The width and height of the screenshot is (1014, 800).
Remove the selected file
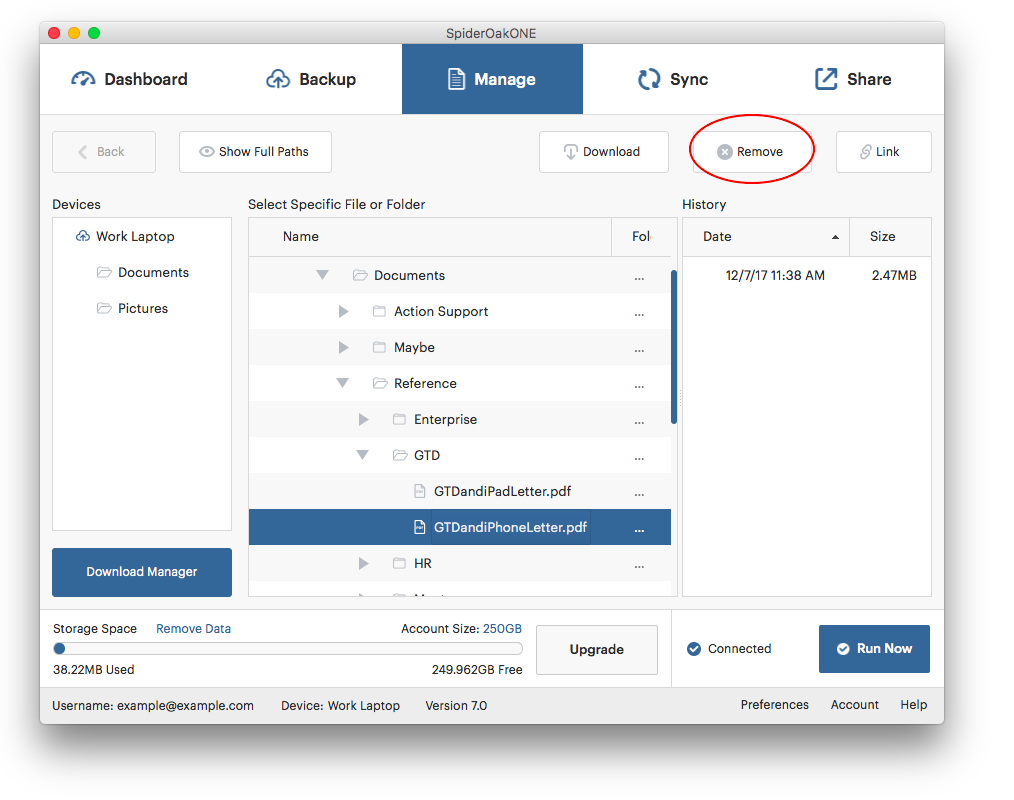[x=751, y=152]
